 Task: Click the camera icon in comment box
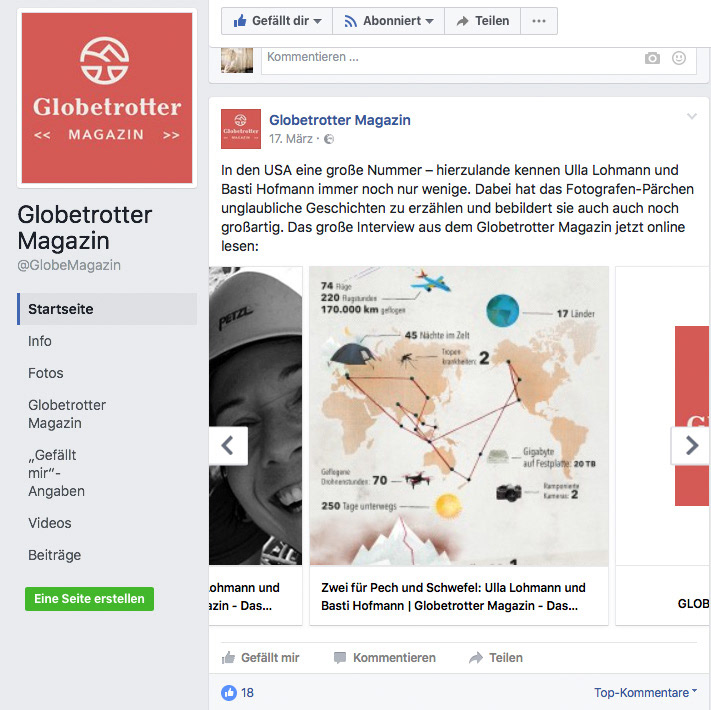652,58
